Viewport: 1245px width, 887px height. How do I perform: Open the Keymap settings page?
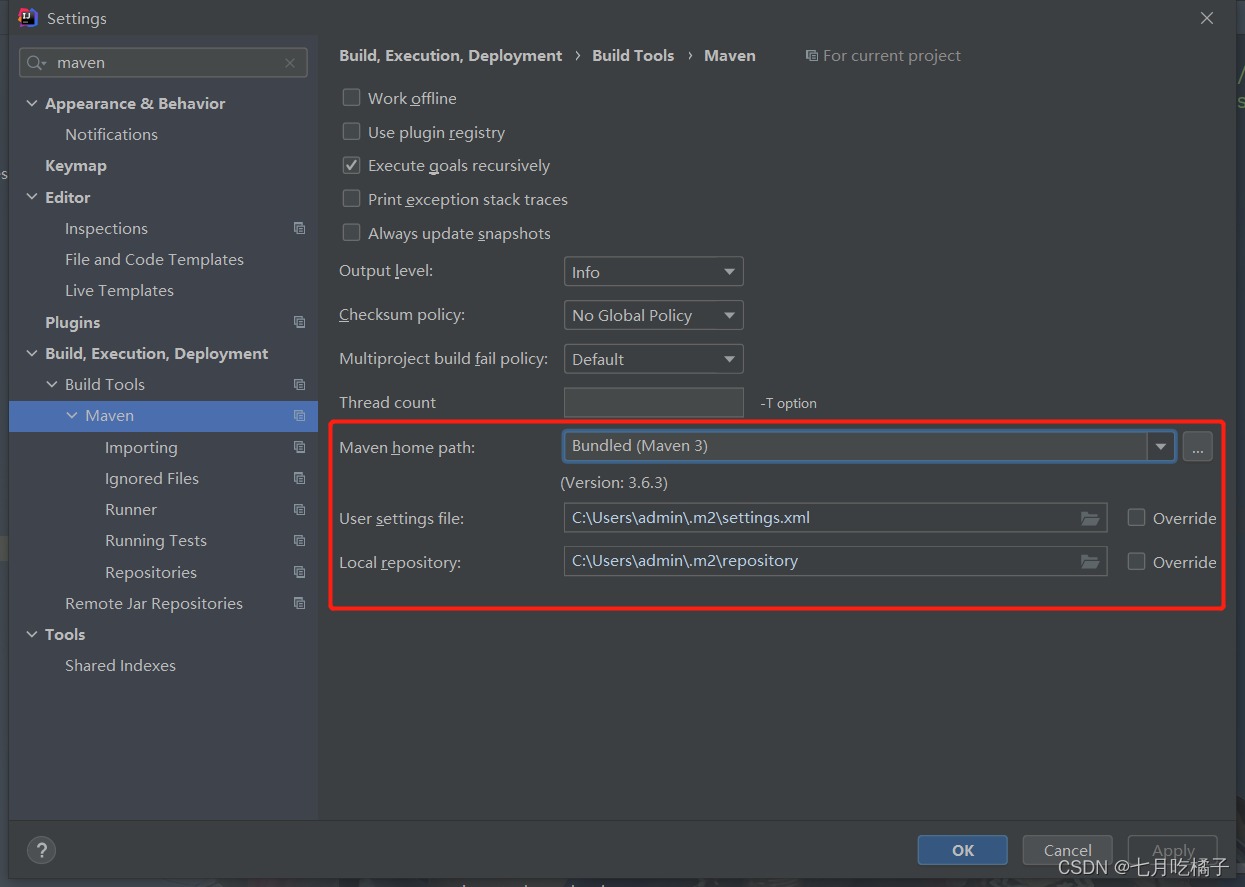75,166
